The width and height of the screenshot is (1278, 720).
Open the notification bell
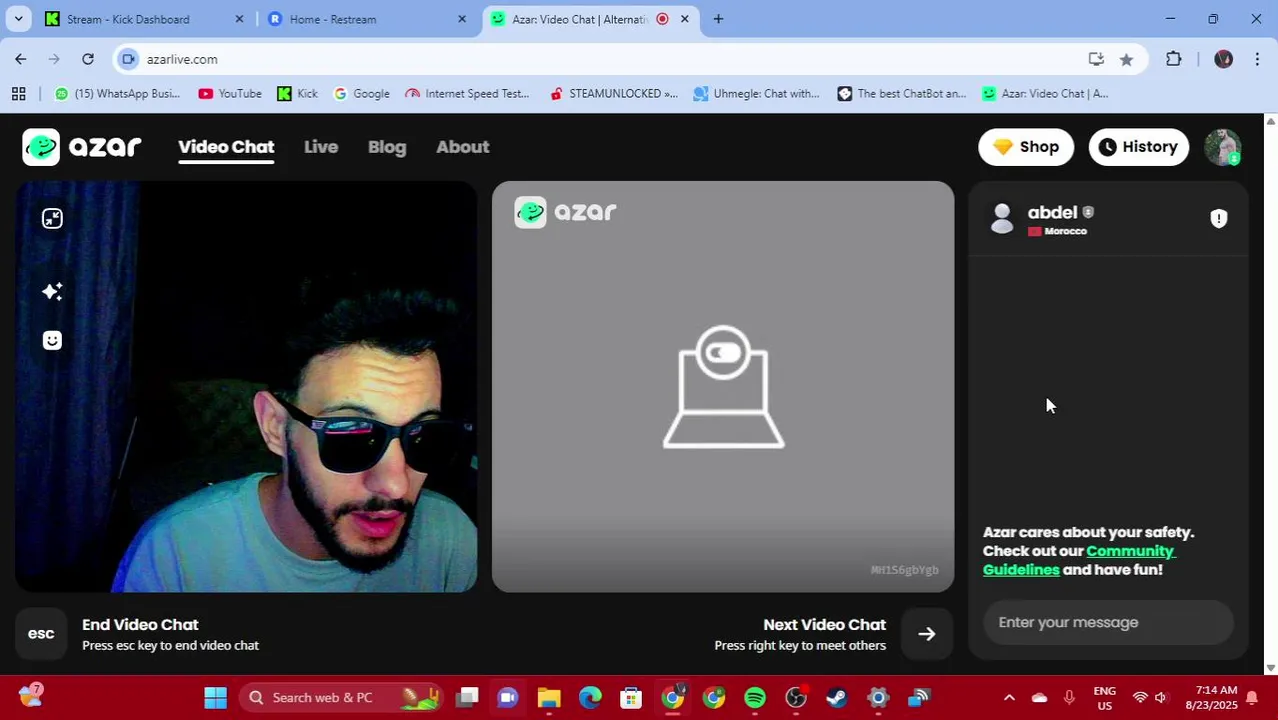[1252, 697]
